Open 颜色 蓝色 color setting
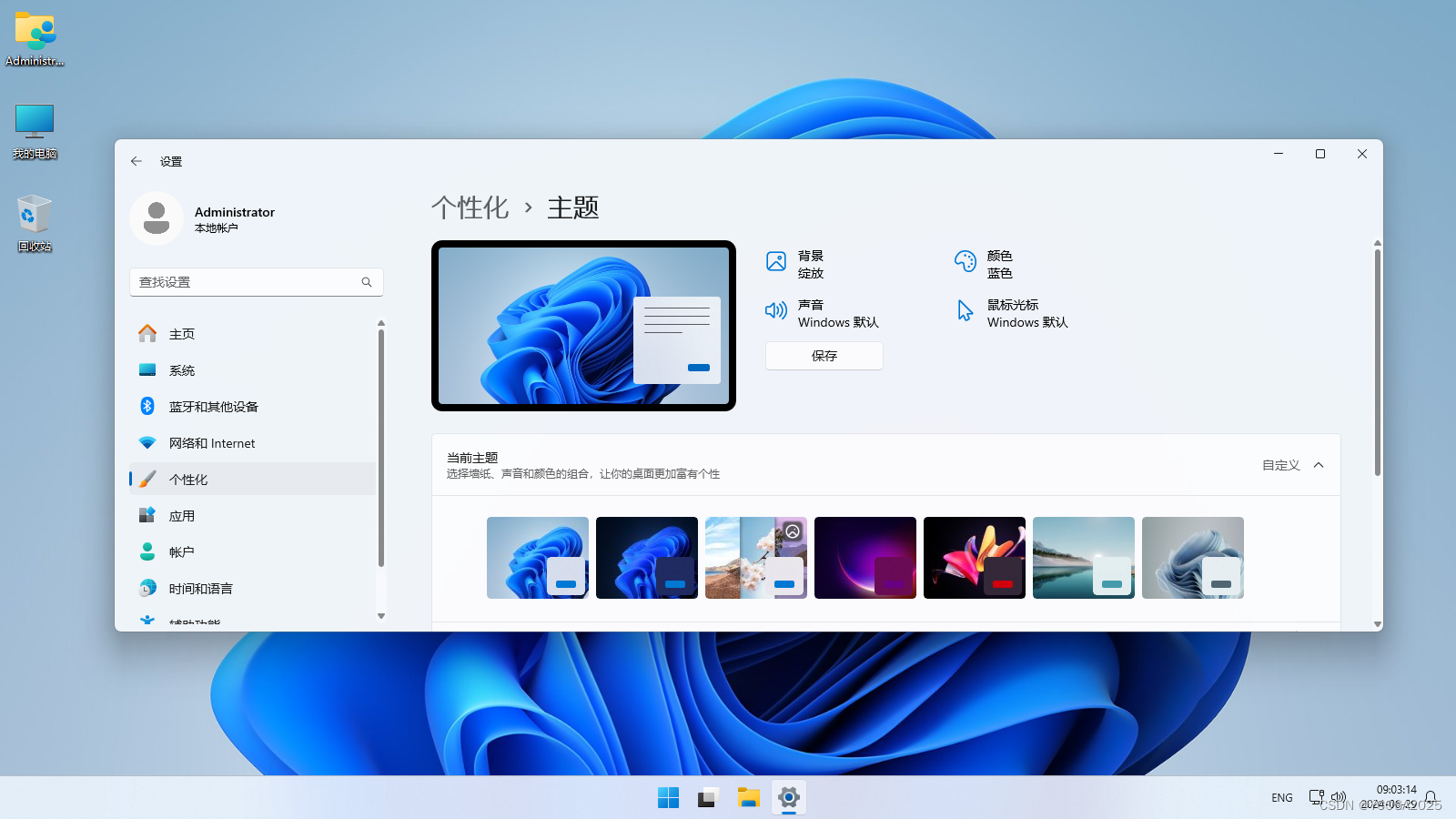This screenshot has height=819, width=1456. 984,264
